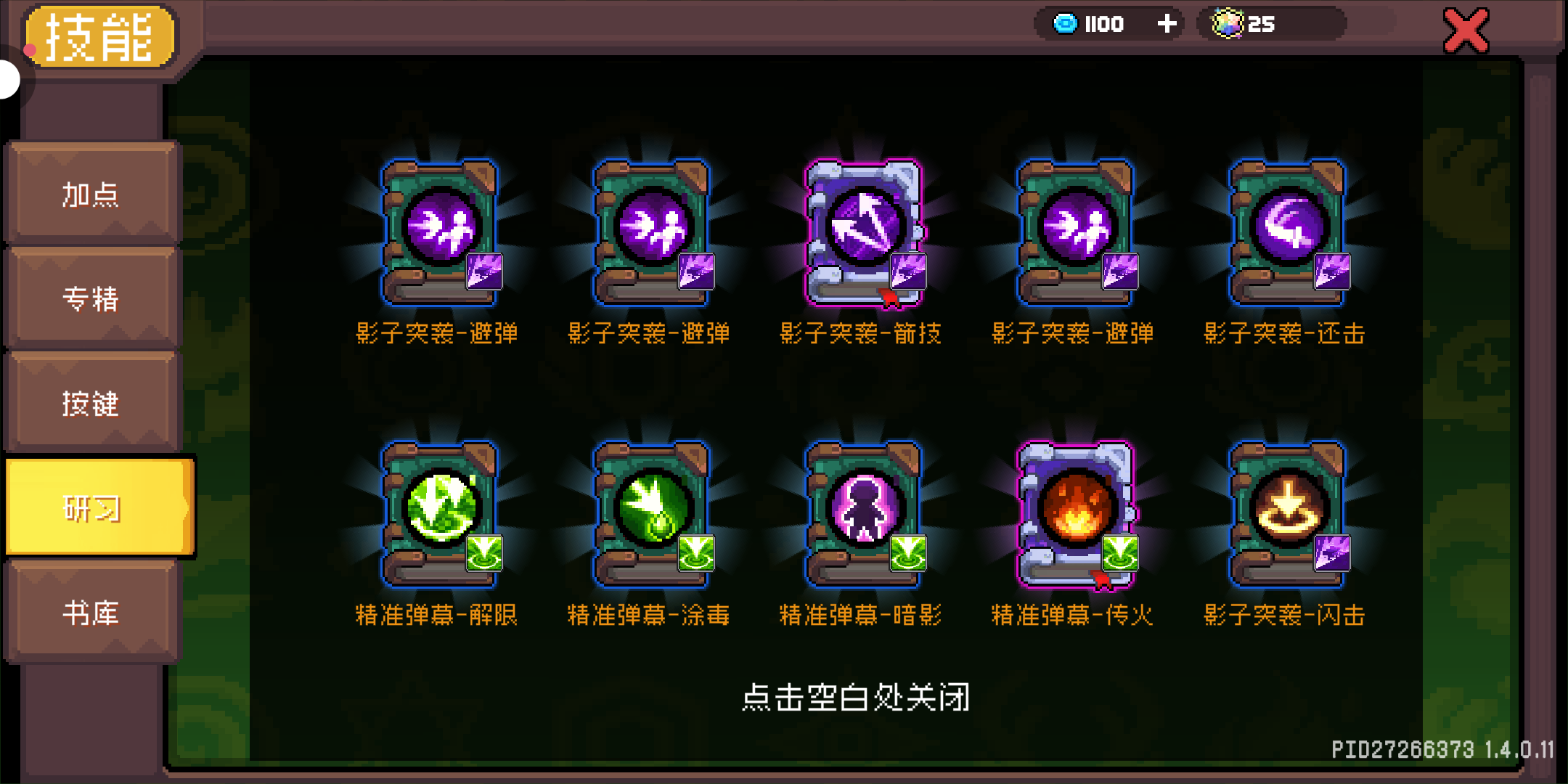The width and height of the screenshot is (1568, 784).
Task: Select the 影子突袭-箭技 skill book
Action: click(x=864, y=232)
